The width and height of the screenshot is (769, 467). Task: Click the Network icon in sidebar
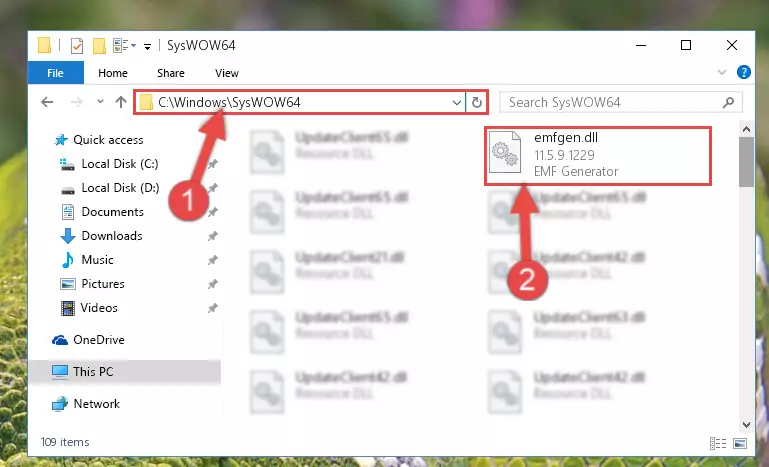(x=60, y=404)
